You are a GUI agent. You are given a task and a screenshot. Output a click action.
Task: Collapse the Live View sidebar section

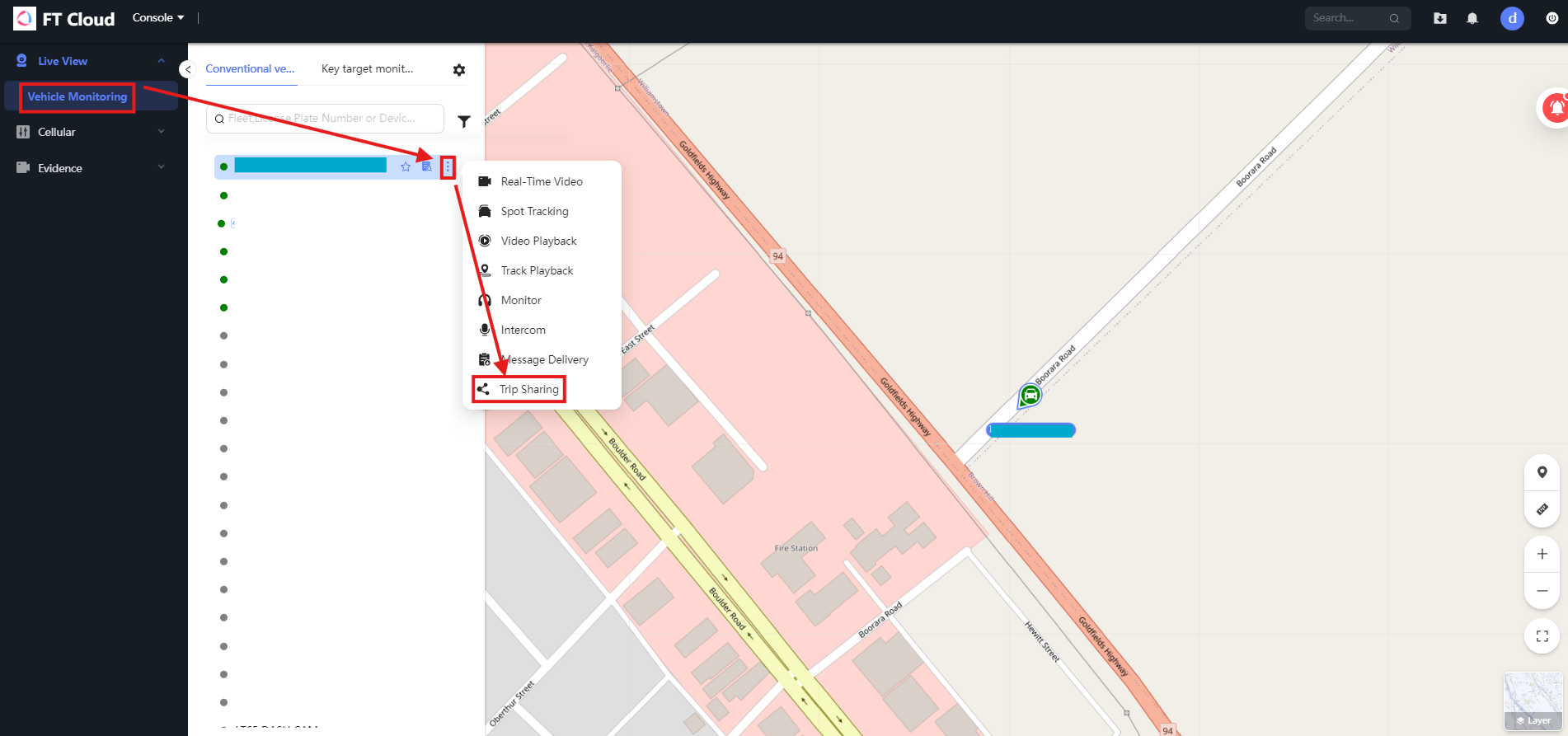point(161,61)
